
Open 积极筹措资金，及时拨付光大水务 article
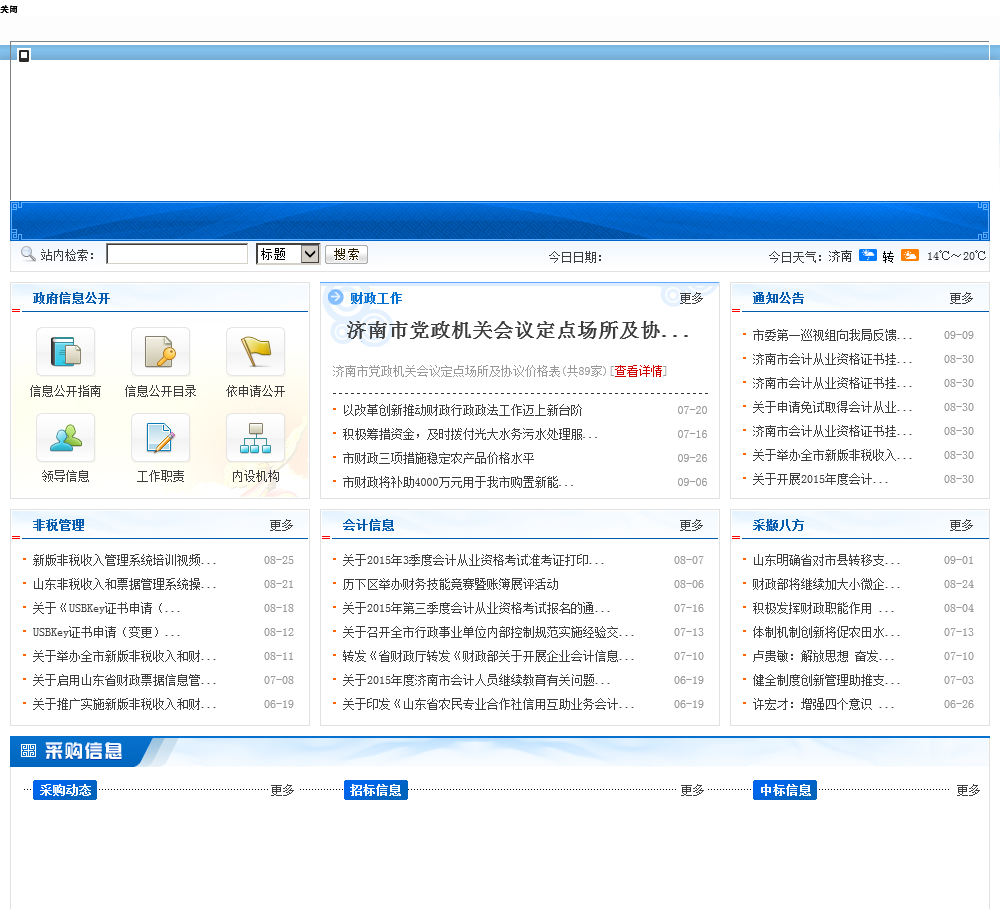coord(470,434)
